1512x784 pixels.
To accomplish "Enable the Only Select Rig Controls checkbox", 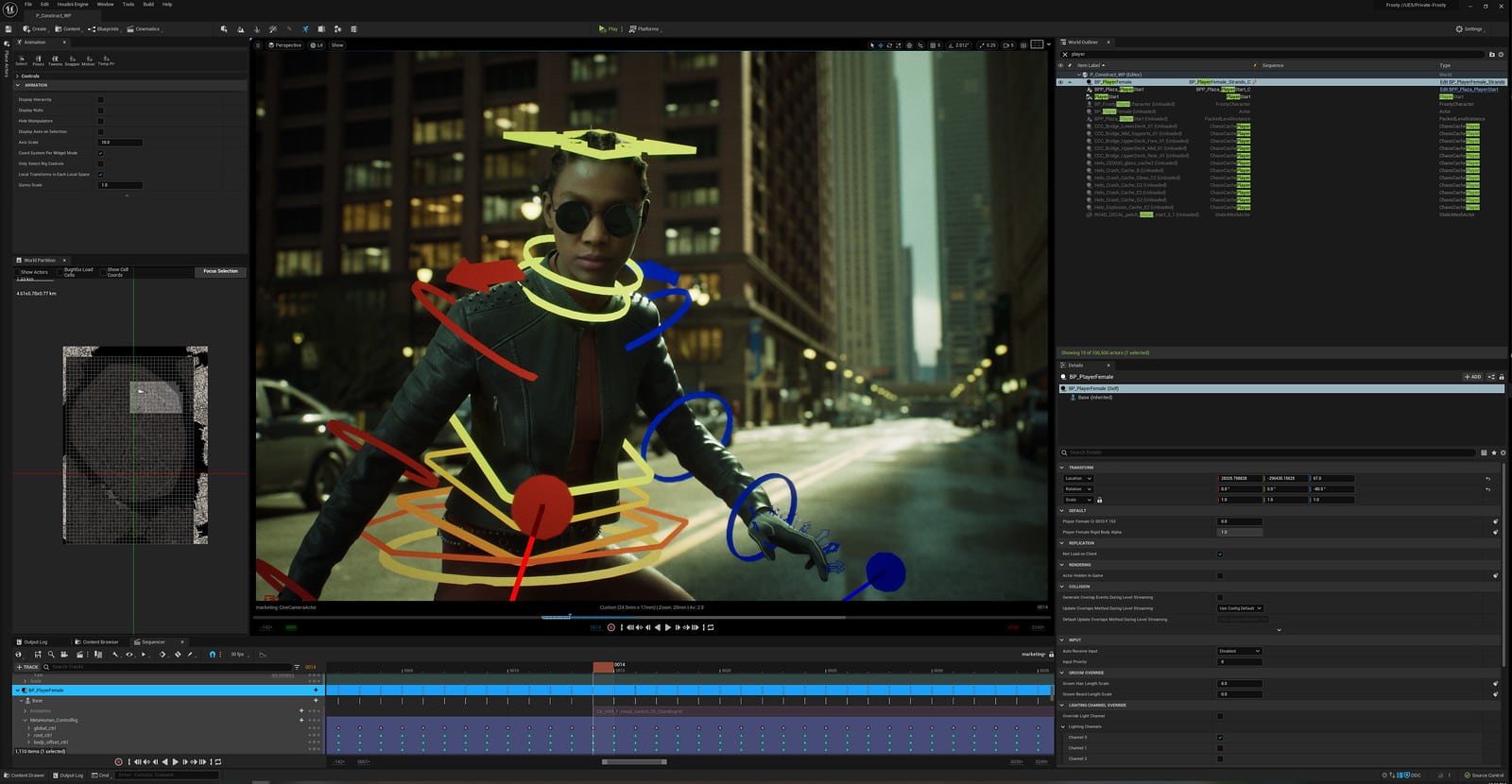I will pyautogui.click(x=100, y=163).
